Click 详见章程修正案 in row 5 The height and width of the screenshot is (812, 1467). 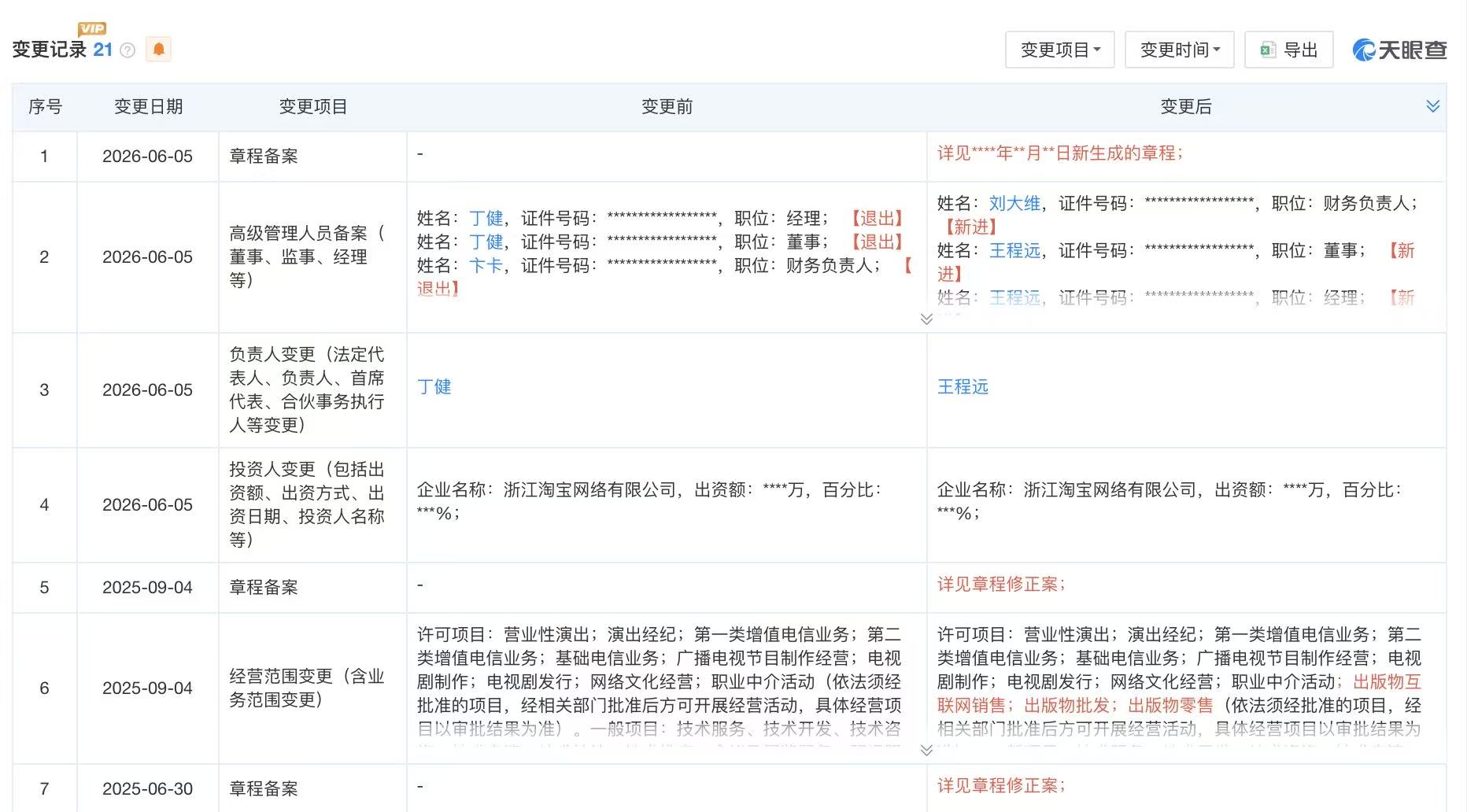1000,584
